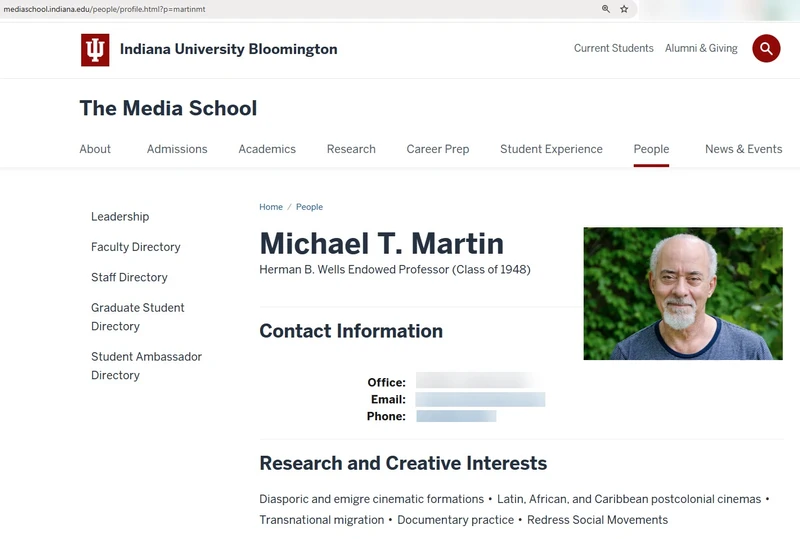Click the Home breadcrumb link
The width and height of the screenshot is (800, 539).
271,207
